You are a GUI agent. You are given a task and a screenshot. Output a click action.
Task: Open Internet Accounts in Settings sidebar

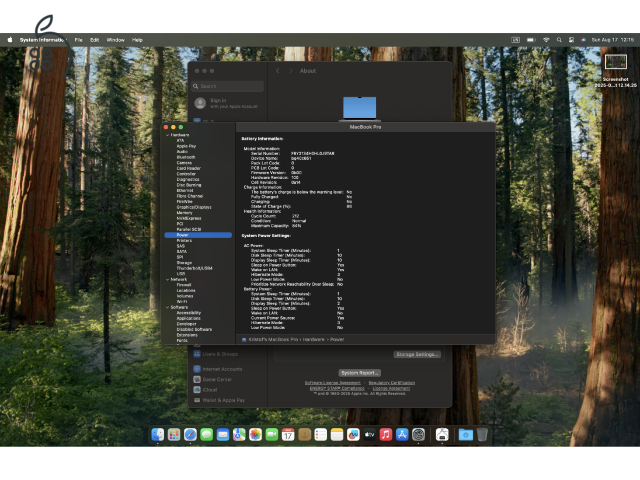pyautogui.click(x=218, y=369)
